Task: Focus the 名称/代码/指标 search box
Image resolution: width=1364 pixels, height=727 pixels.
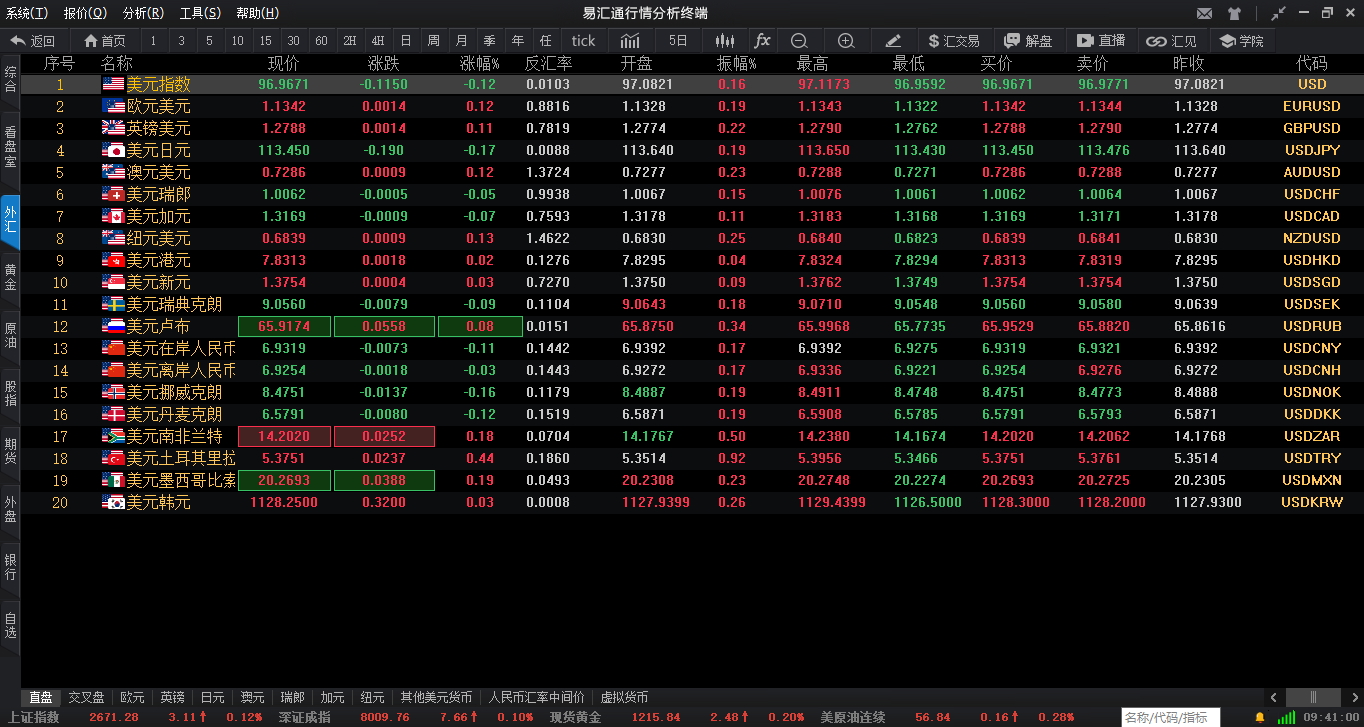Action: click(x=1170, y=717)
